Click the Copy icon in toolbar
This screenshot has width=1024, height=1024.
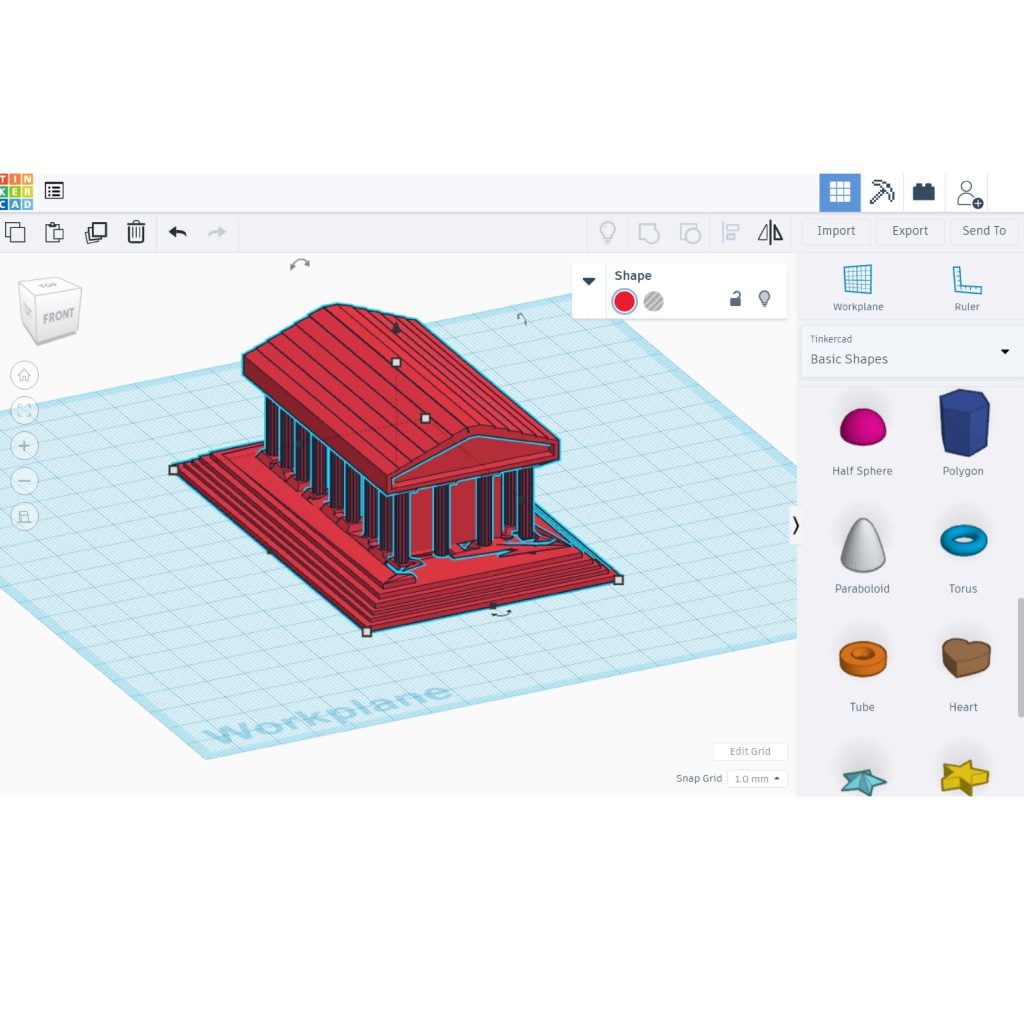[x=15, y=232]
